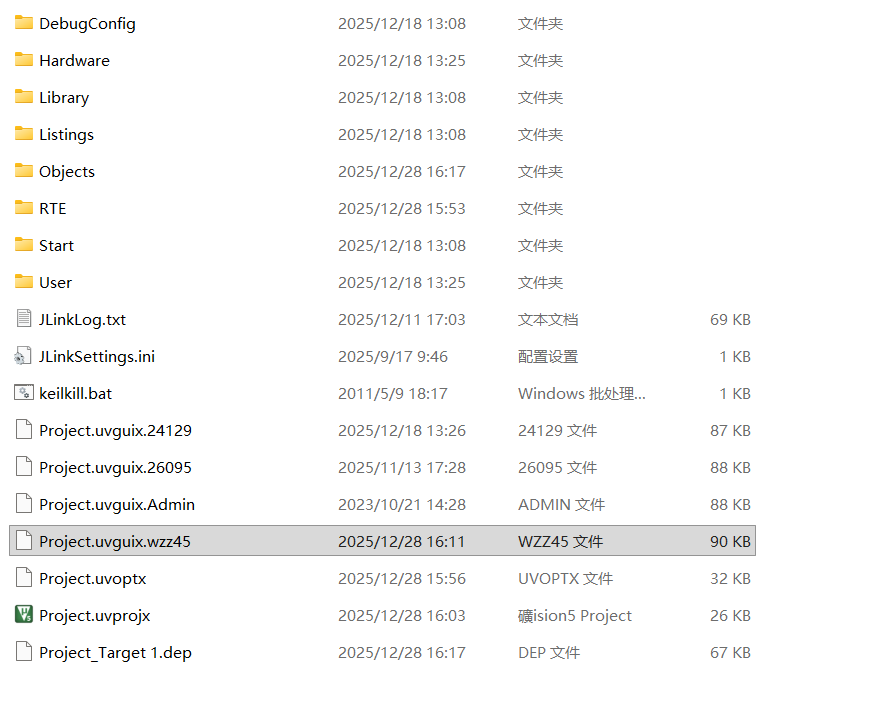The image size is (876, 701).
Task: Click the ision5 Project type label
Action: pyautogui.click(x=575, y=616)
